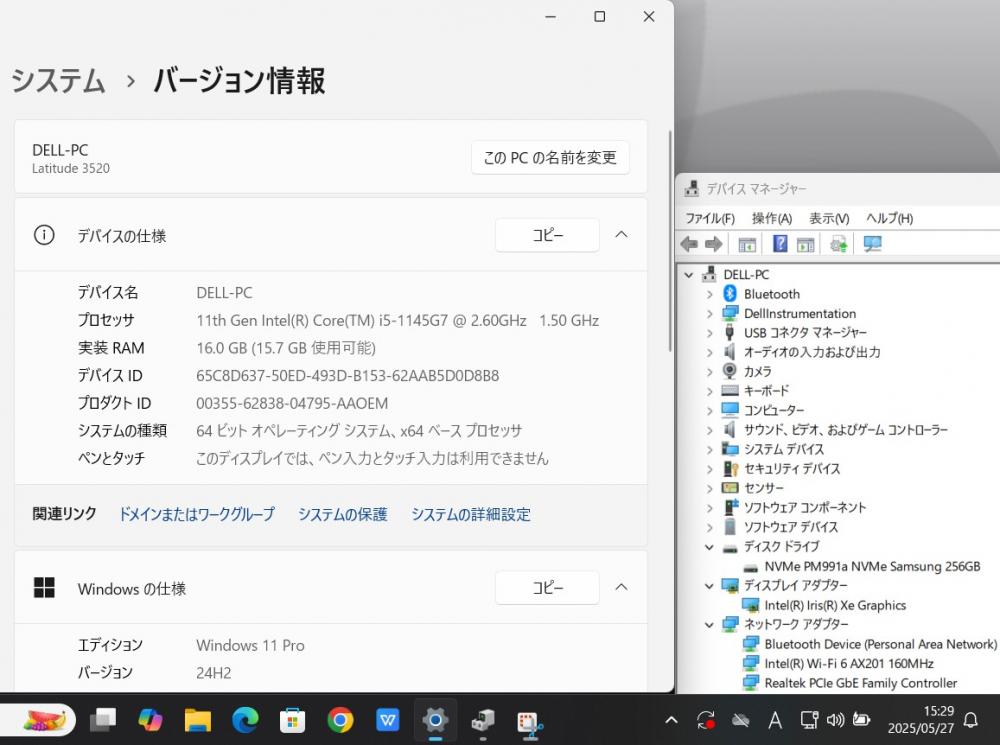Image resolution: width=1000 pixels, height=745 pixels.
Task: Click Update driver icon in Device Manager toolbar
Action: point(838,244)
